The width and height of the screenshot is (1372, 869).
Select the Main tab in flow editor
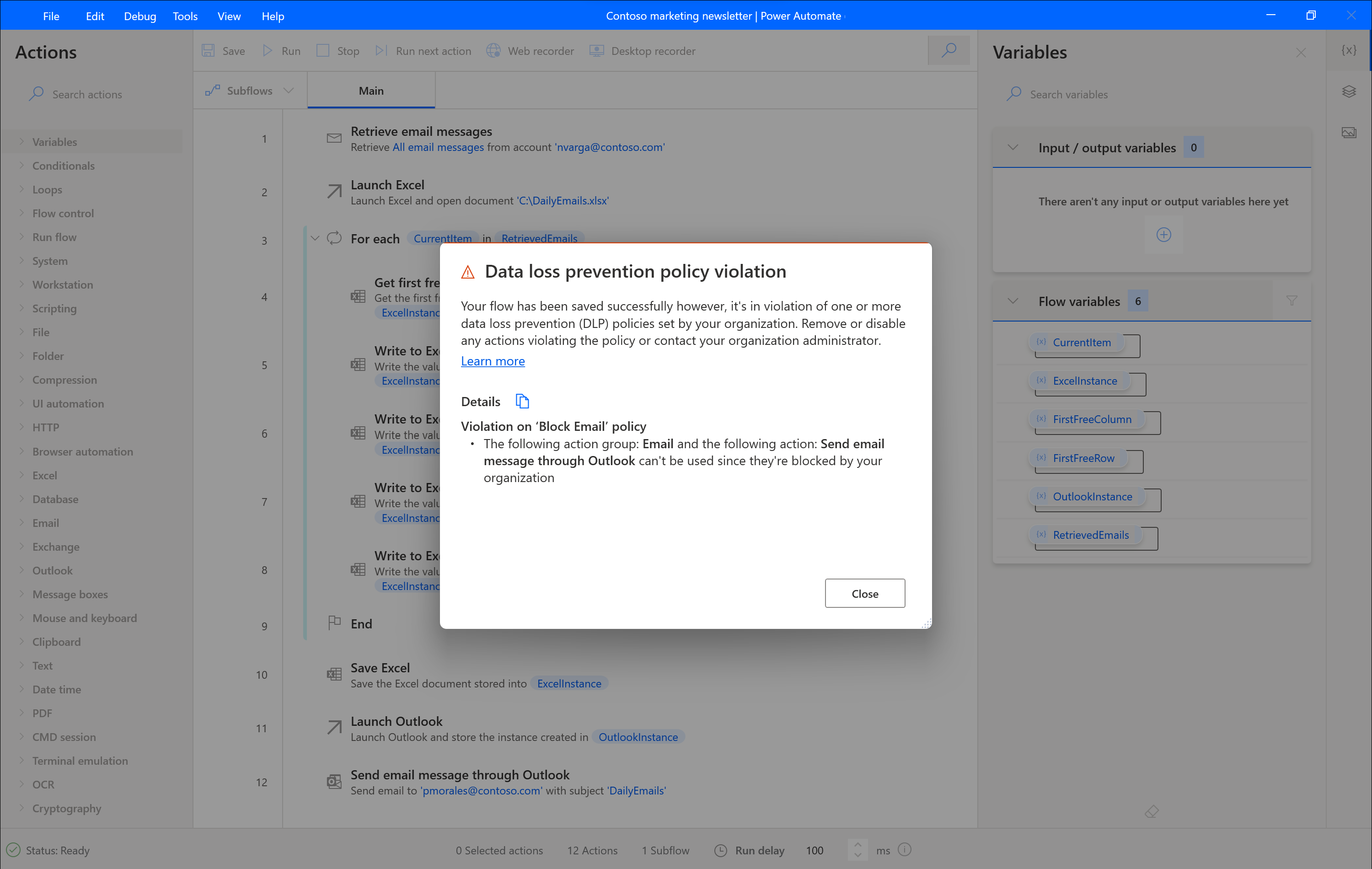tap(370, 90)
